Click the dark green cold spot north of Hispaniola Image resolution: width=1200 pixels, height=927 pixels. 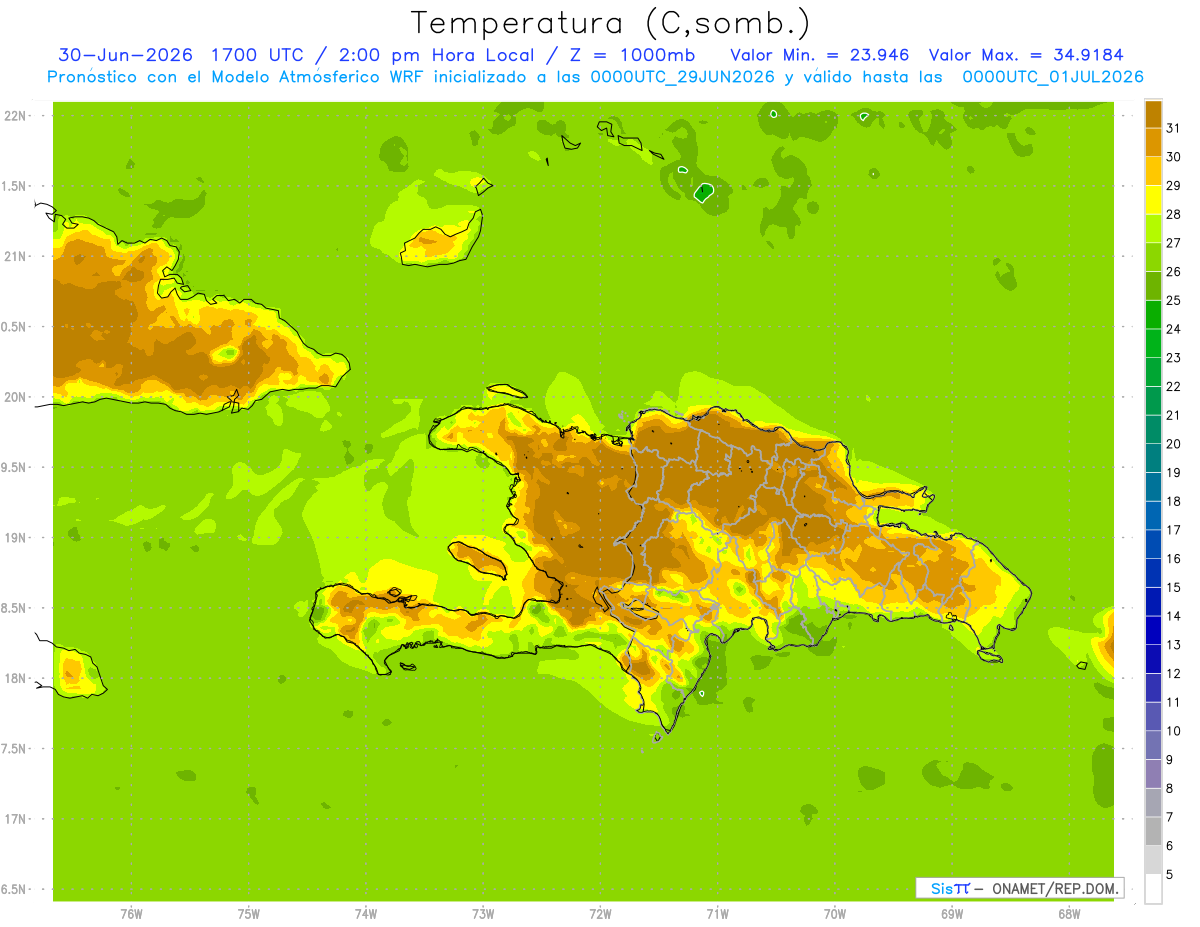pyautogui.click(x=704, y=193)
